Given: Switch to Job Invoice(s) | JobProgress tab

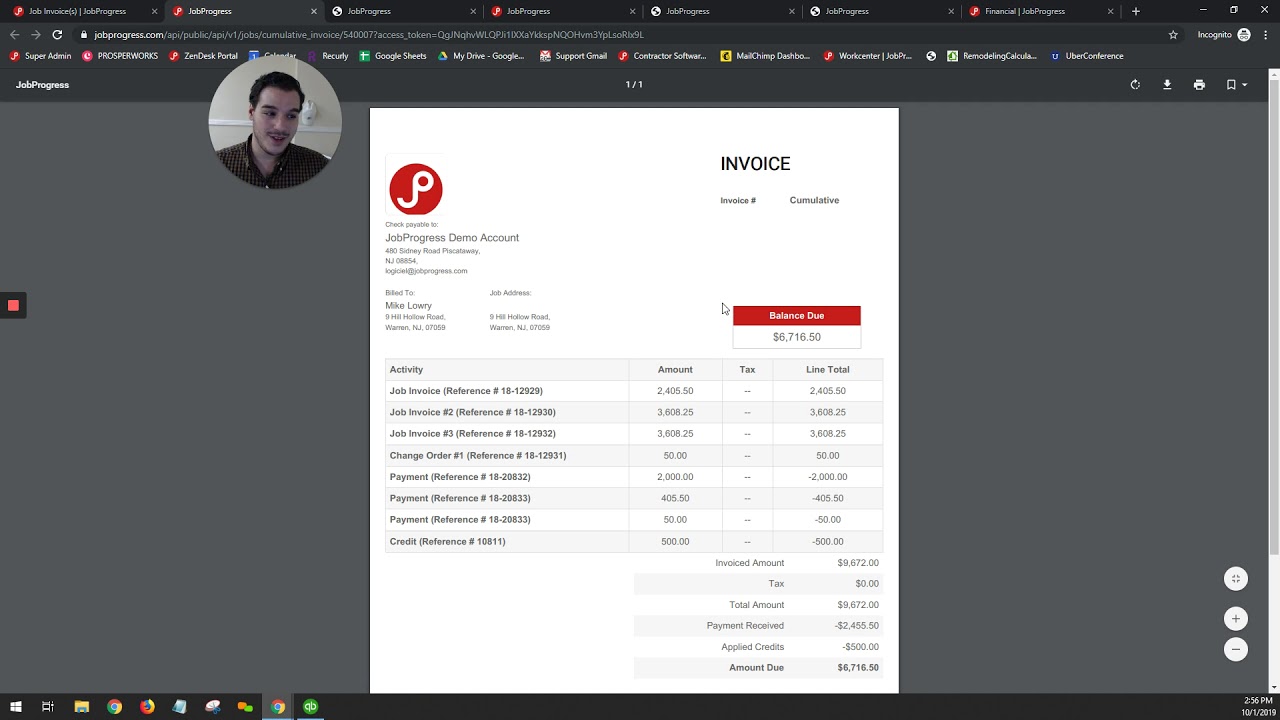Looking at the screenshot, I should [x=83, y=11].
